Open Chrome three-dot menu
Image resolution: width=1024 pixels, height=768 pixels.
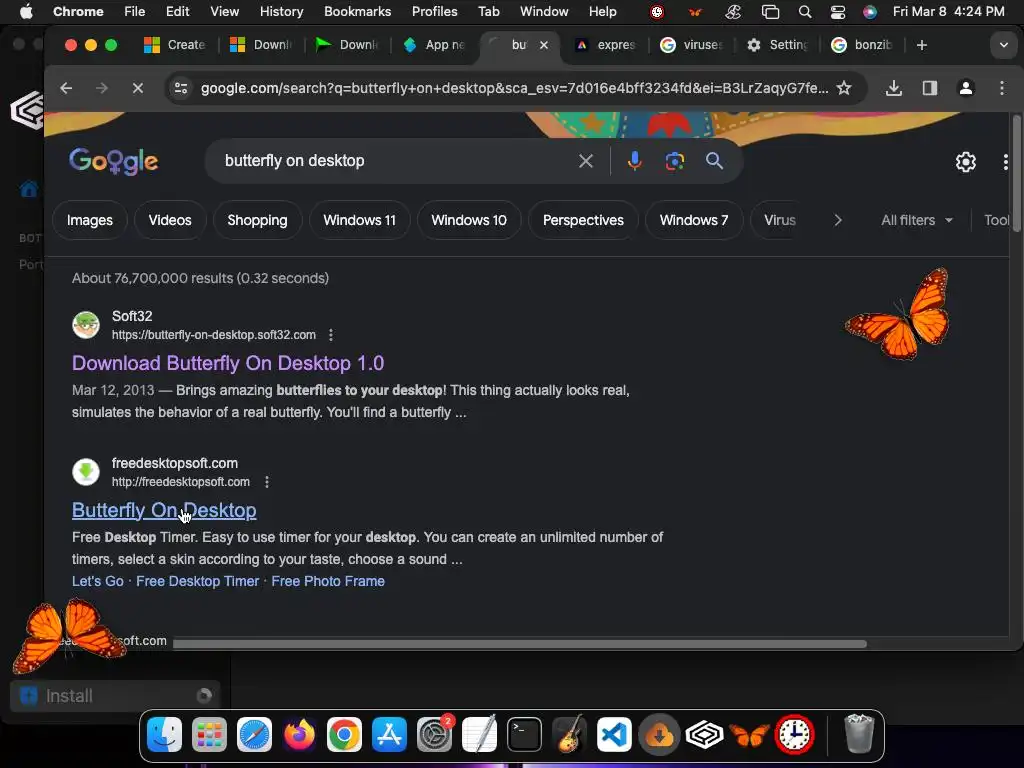tap(1002, 88)
